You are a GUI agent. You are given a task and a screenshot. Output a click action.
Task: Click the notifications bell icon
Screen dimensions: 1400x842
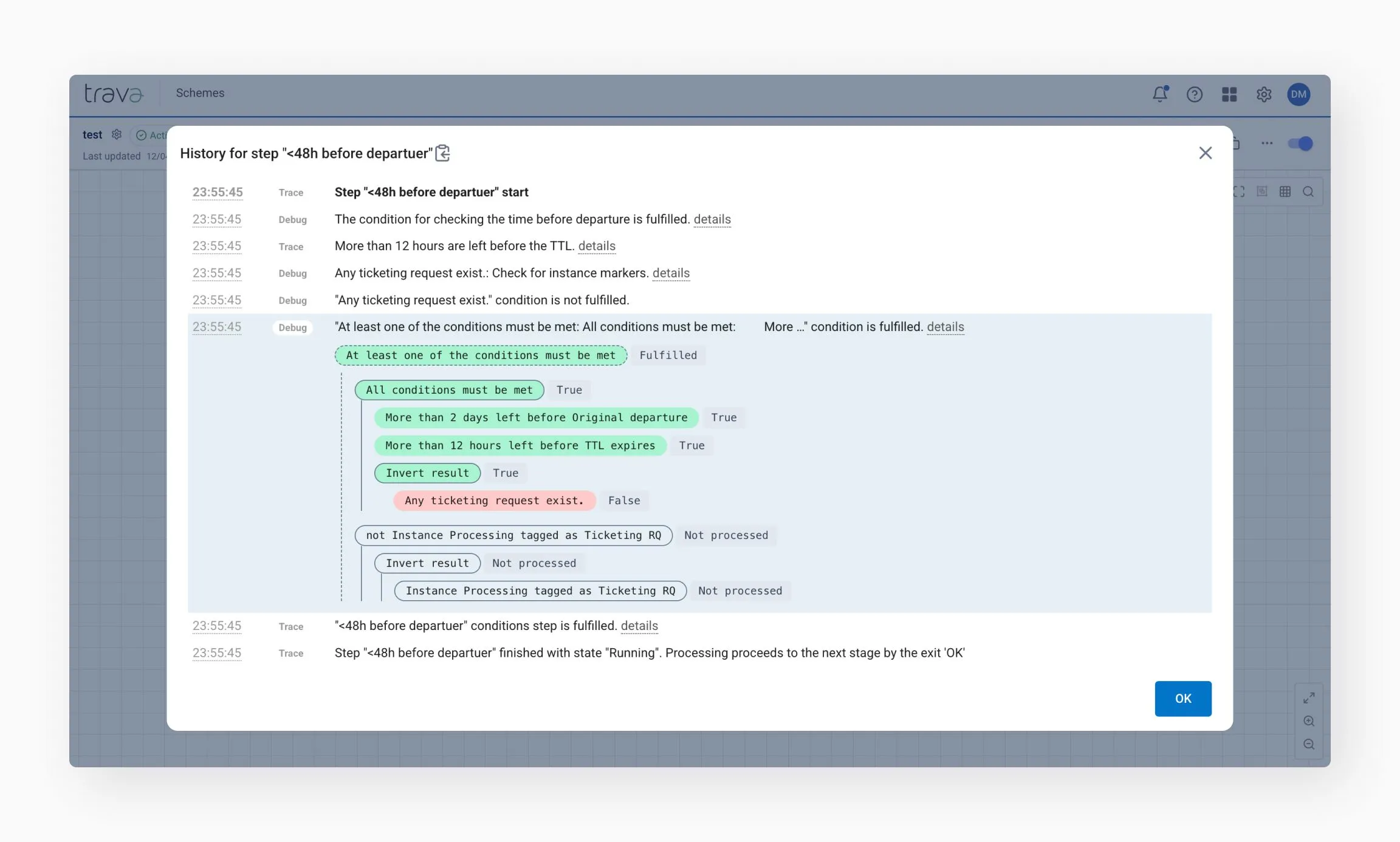pyautogui.click(x=1159, y=94)
